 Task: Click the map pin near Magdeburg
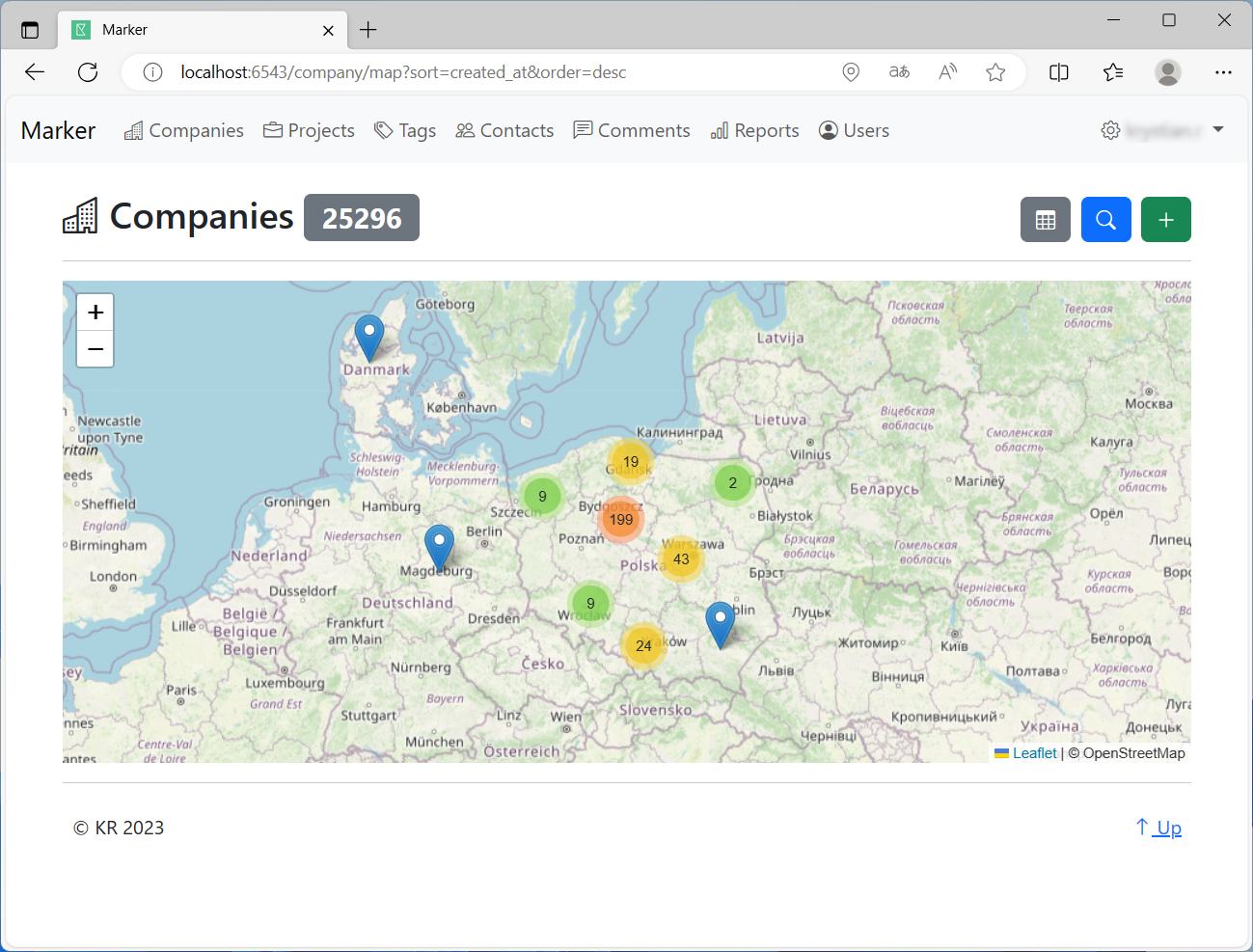[x=439, y=548]
